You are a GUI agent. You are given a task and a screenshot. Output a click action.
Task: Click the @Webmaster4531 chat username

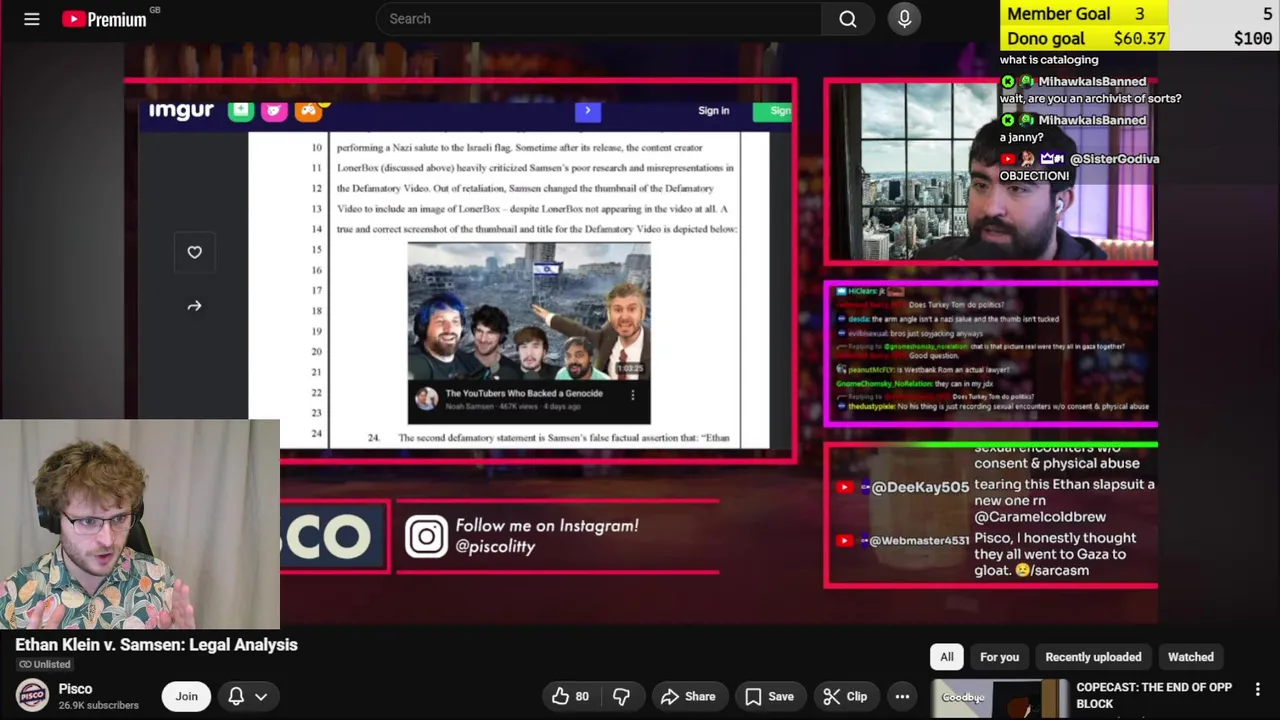[x=919, y=540]
